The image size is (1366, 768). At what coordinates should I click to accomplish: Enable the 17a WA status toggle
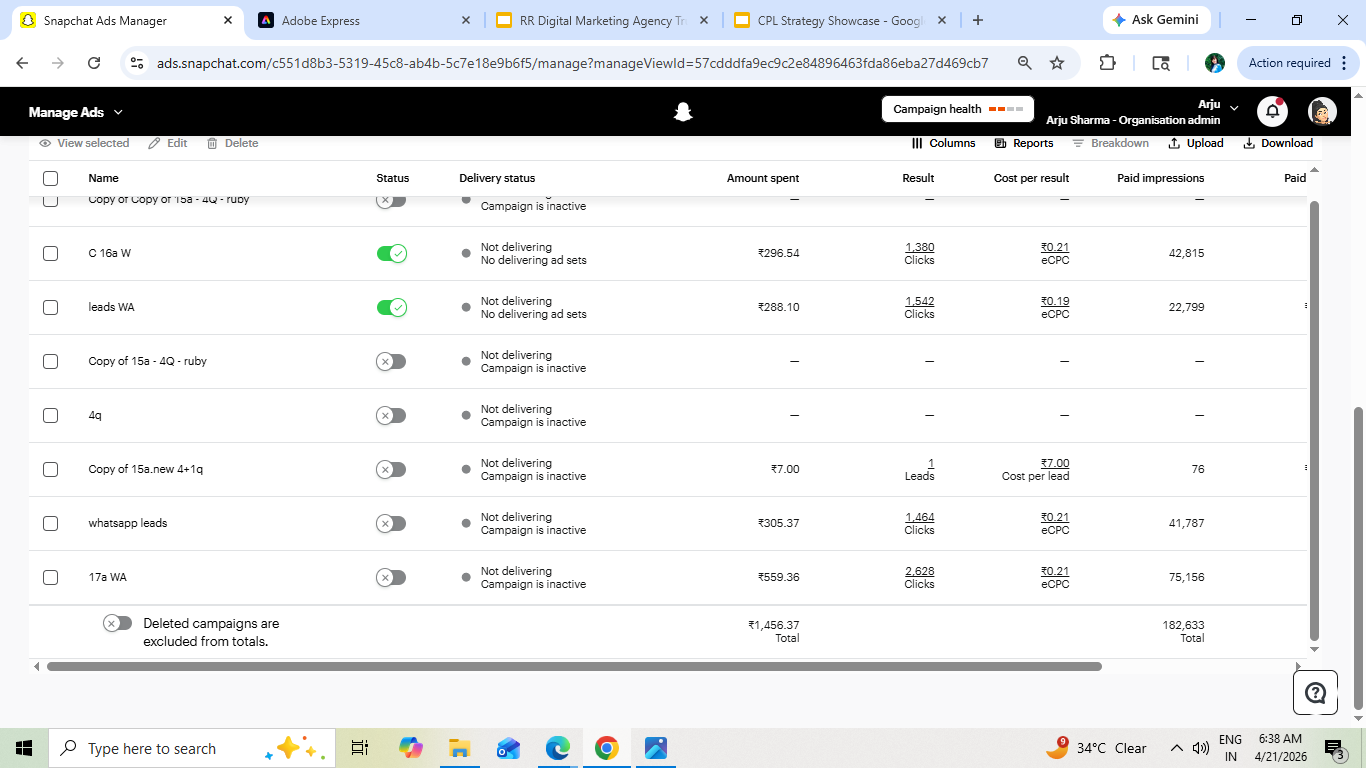(391, 577)
